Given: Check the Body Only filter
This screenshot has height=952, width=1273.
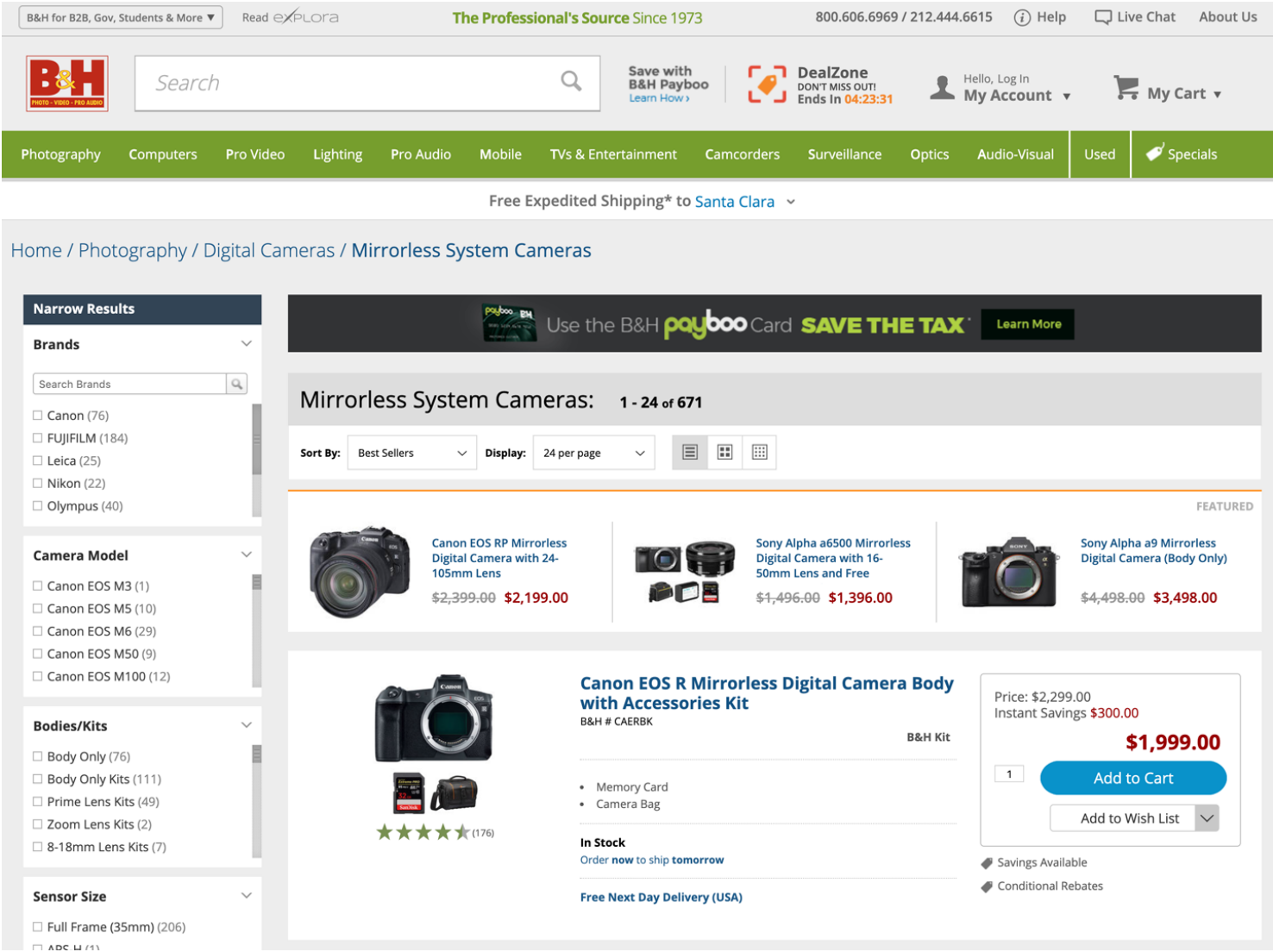Looking at the screenshot, I should pos(37,756).
